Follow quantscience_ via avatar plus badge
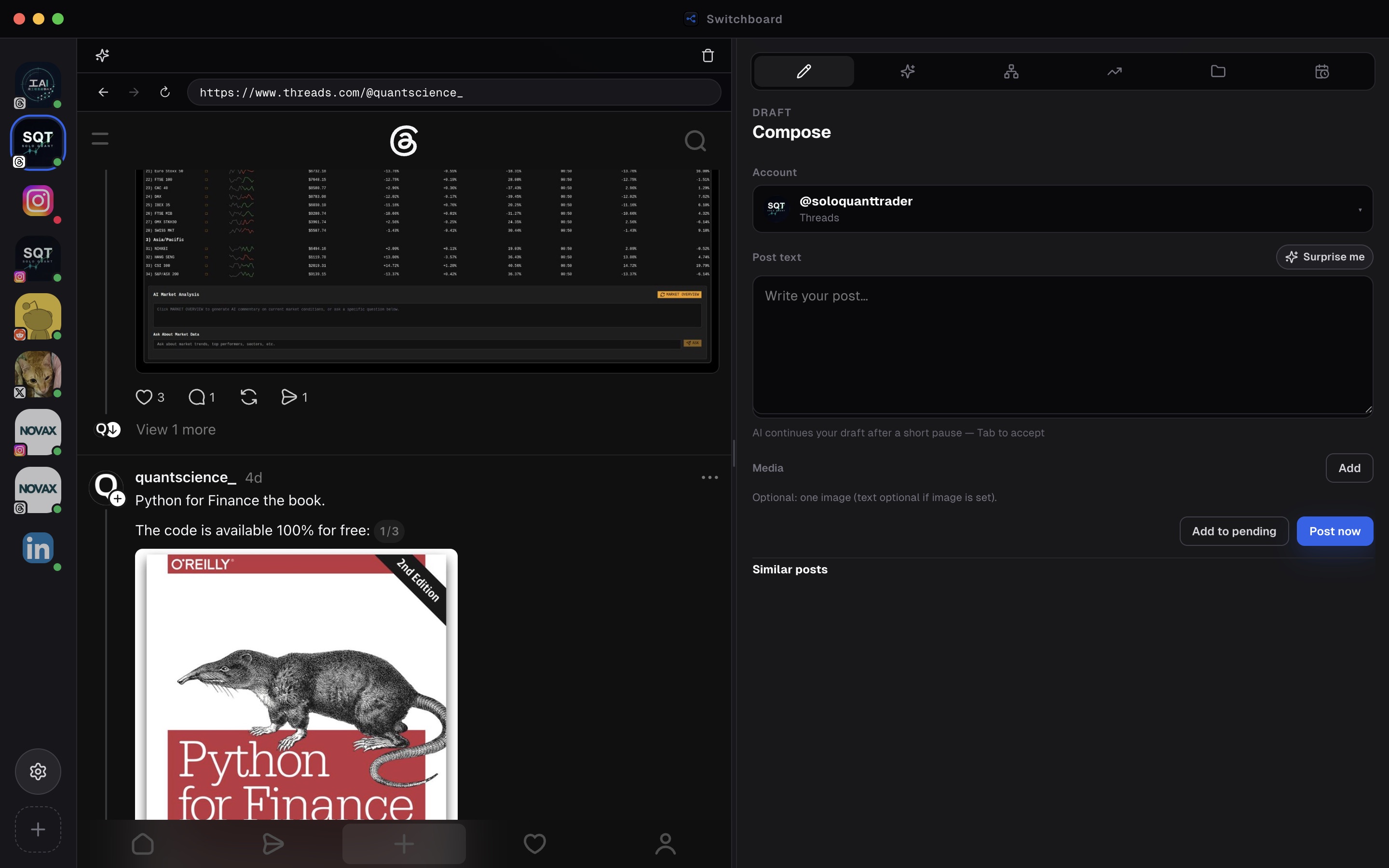This screenshot has width=1389, height=868. click(x=118, y=498)
